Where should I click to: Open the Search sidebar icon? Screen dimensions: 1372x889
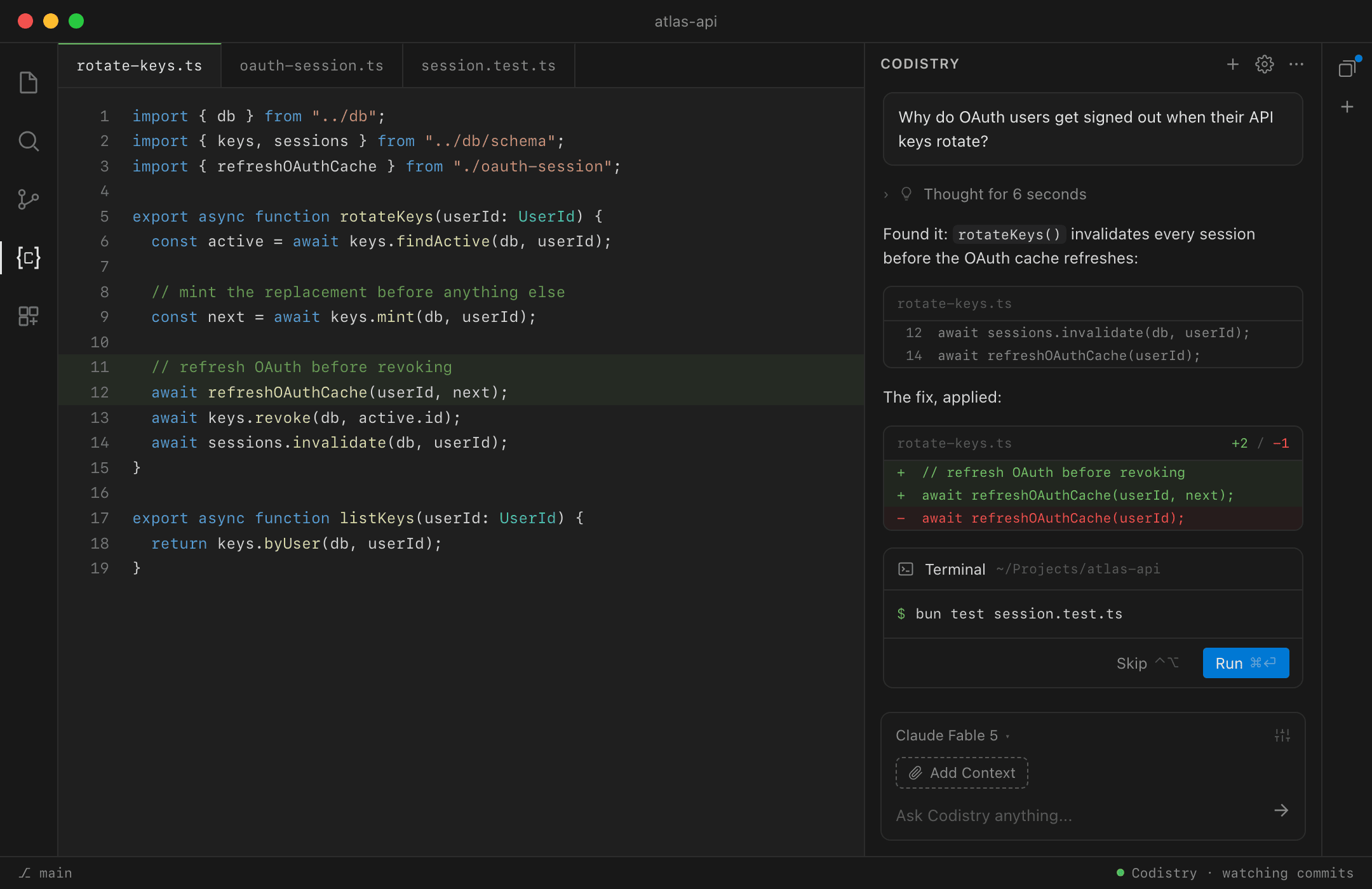pyautogui.click(x=29, y=141)
